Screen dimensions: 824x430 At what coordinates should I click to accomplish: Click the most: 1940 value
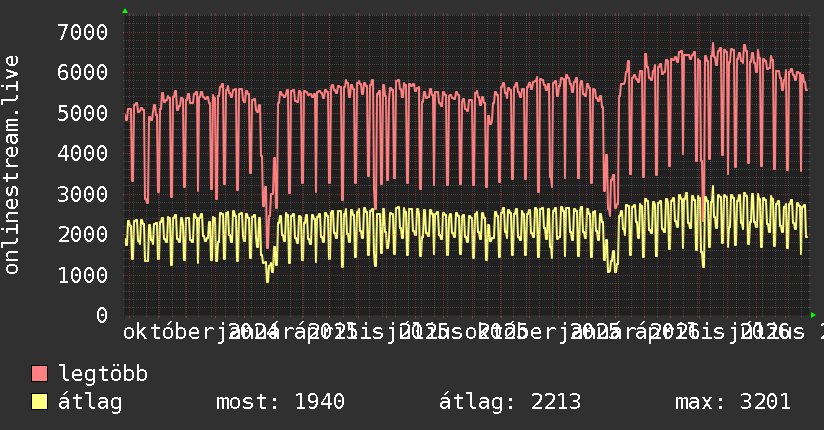point(280,402)
